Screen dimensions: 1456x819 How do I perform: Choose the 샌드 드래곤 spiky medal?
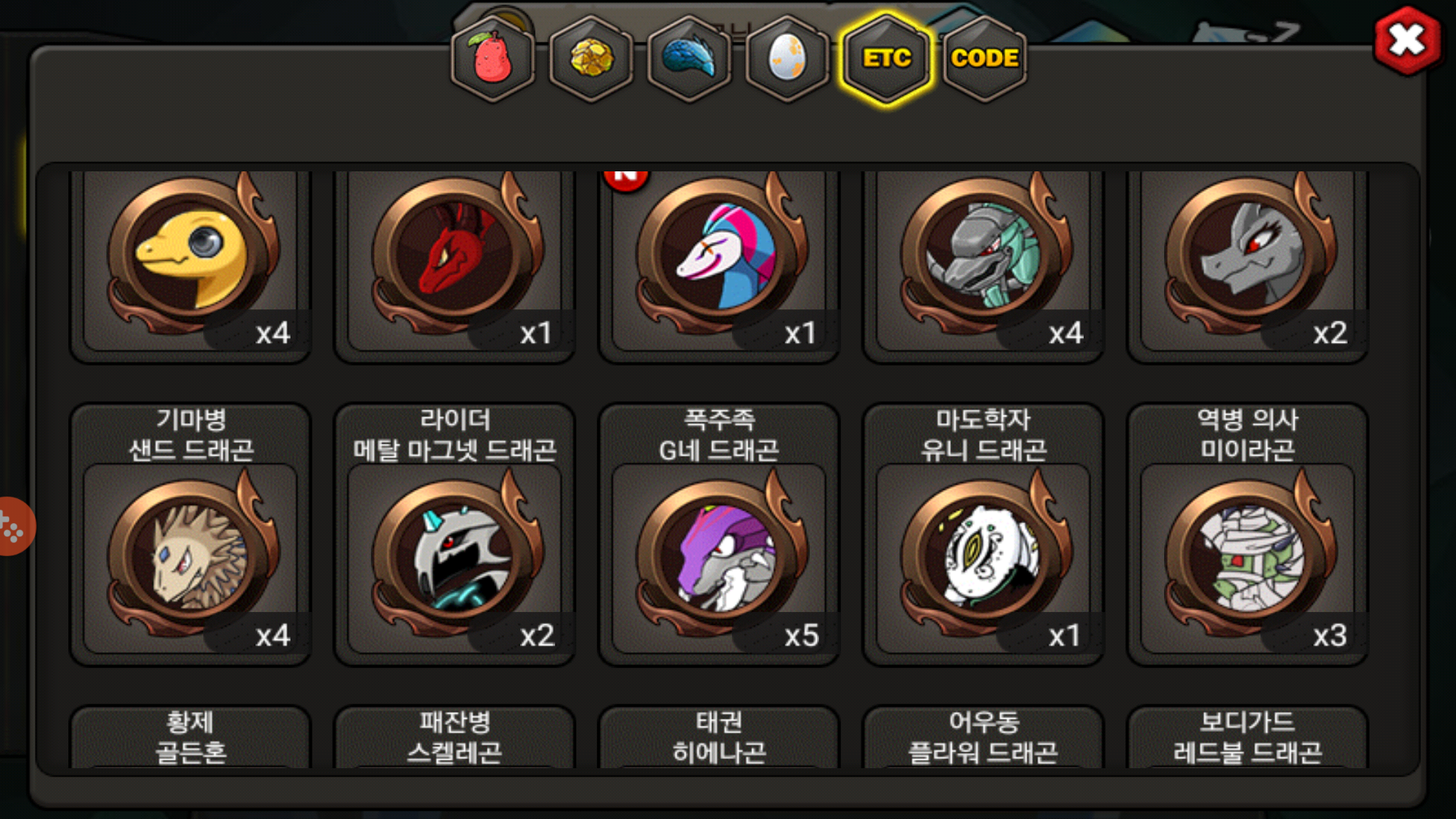coord(190,535)
